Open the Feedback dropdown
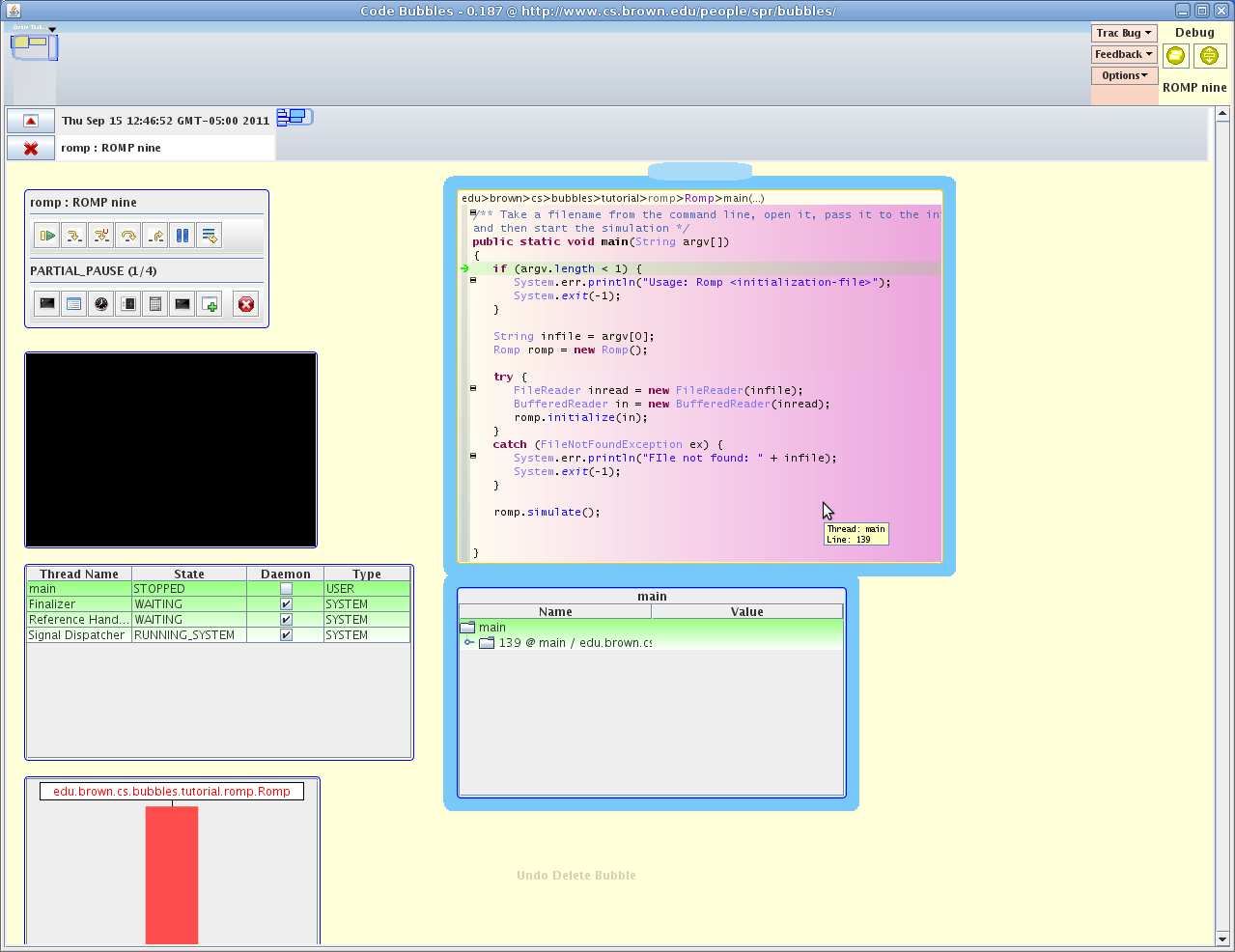 point(1124,54)
